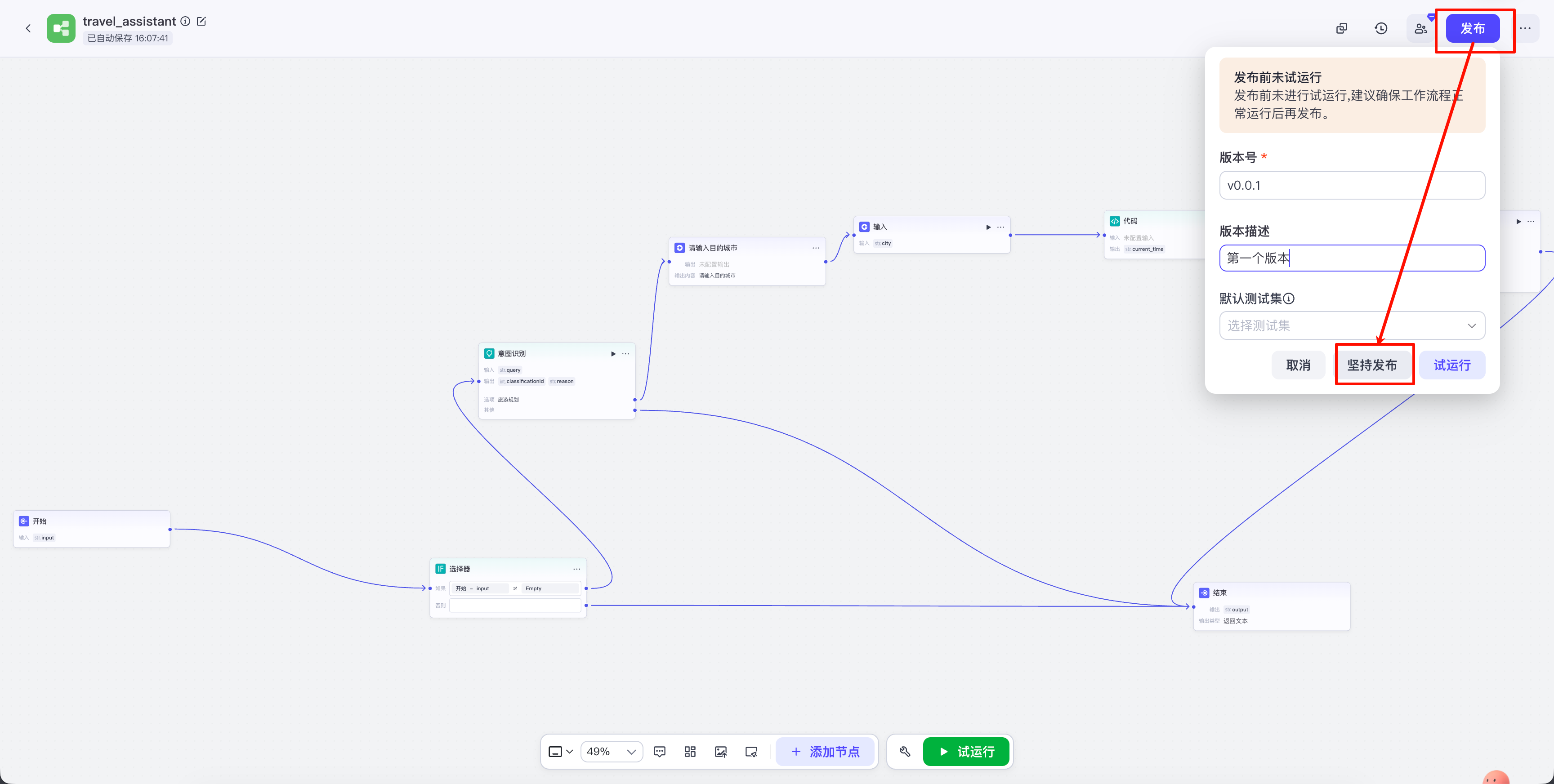Click the wrench debug tool icon
This screenshot has height=784, width=1554.
point(904,752)
